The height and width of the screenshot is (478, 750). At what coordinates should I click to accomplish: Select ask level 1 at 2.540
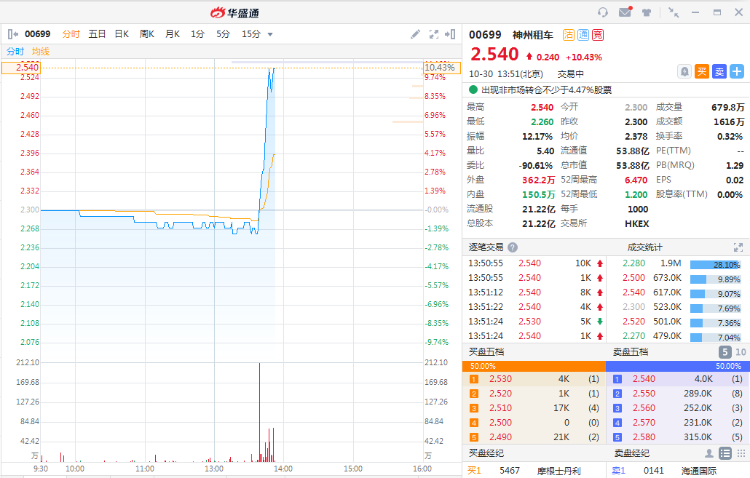[678, 379]
